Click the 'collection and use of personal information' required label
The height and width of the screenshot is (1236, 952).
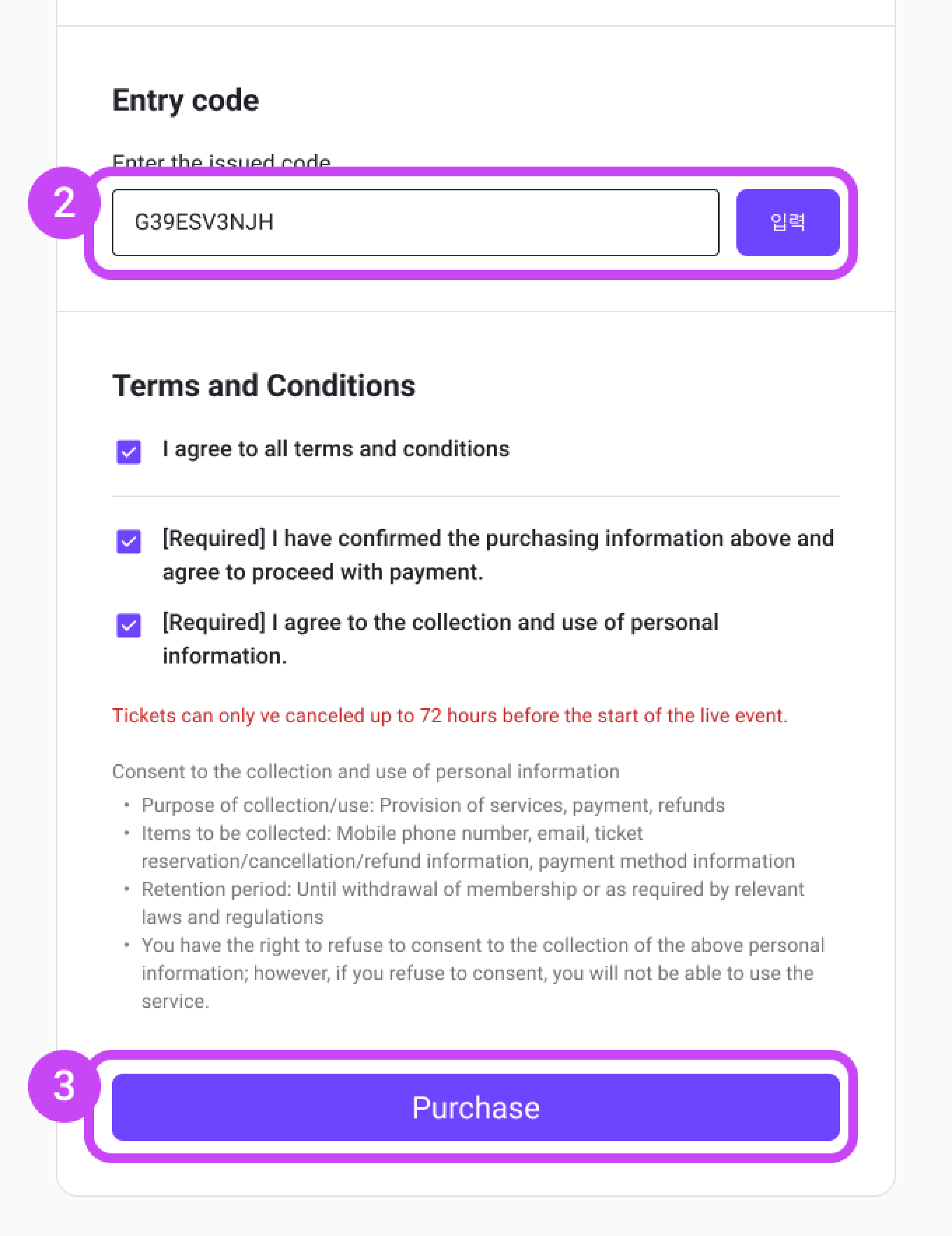pyautogui.click(x=441, y=639)
